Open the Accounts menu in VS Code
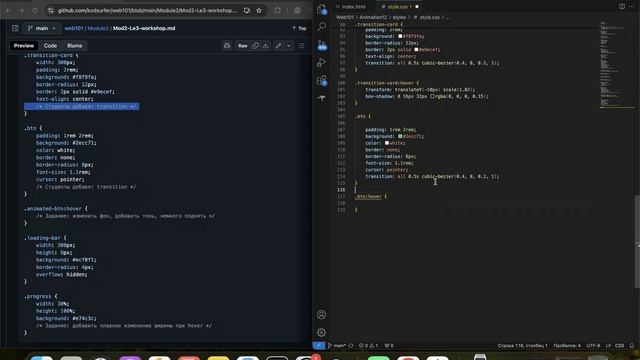The width and height of the screenshot is (640, 360). click(x=322, y=315)
